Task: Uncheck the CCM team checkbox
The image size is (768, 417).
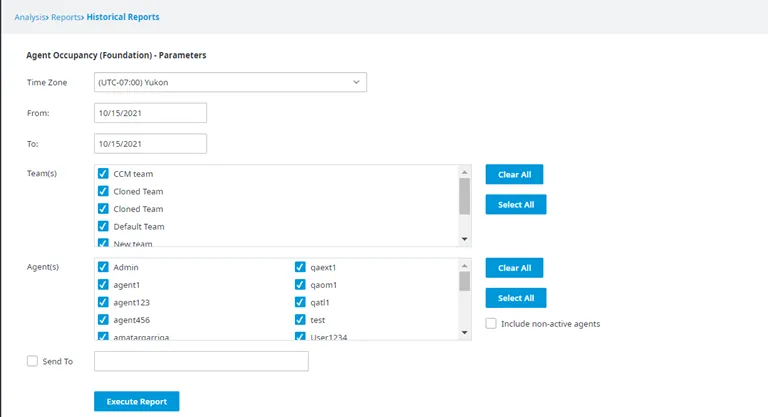Action: click(103, 173)
